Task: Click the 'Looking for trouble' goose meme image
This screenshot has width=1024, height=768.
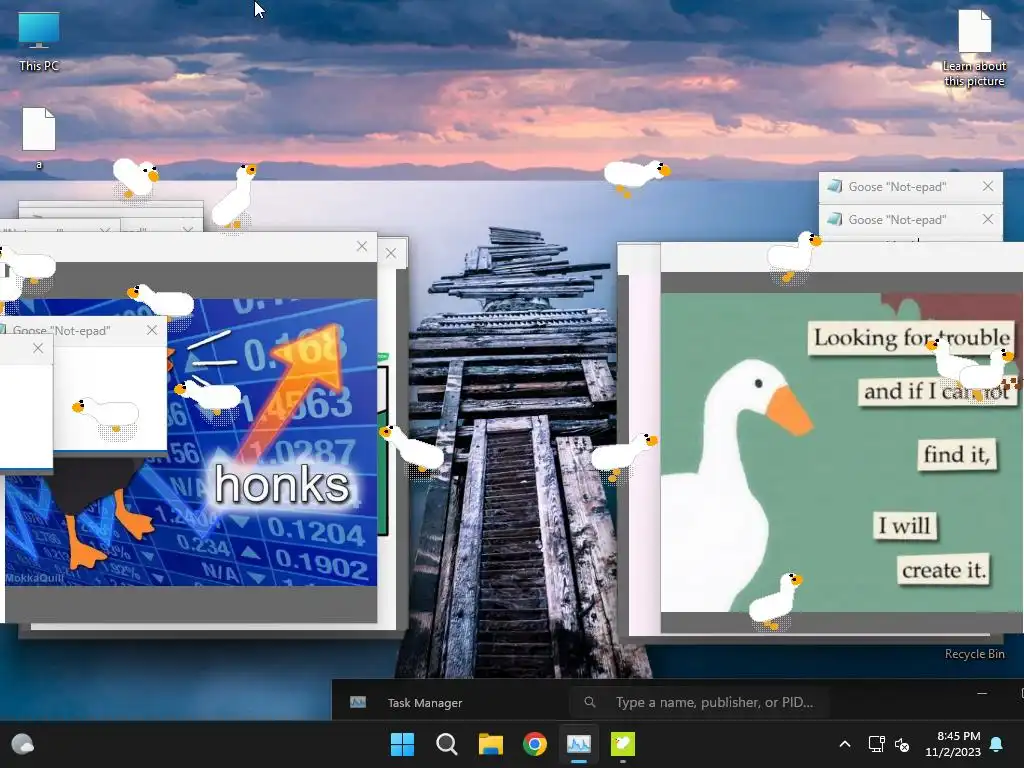Action: point(842,452)
